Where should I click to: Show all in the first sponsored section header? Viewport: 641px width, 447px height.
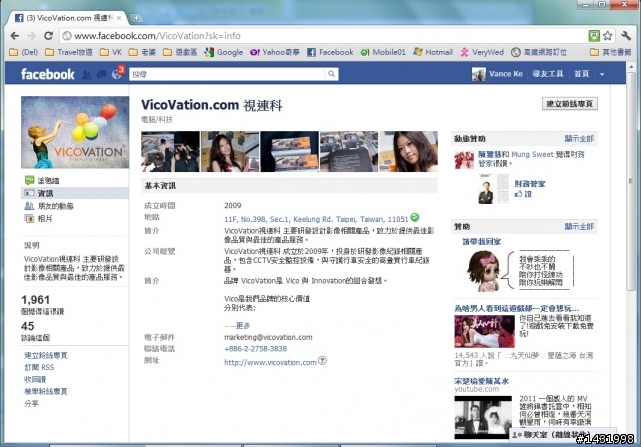pos(579,139)
